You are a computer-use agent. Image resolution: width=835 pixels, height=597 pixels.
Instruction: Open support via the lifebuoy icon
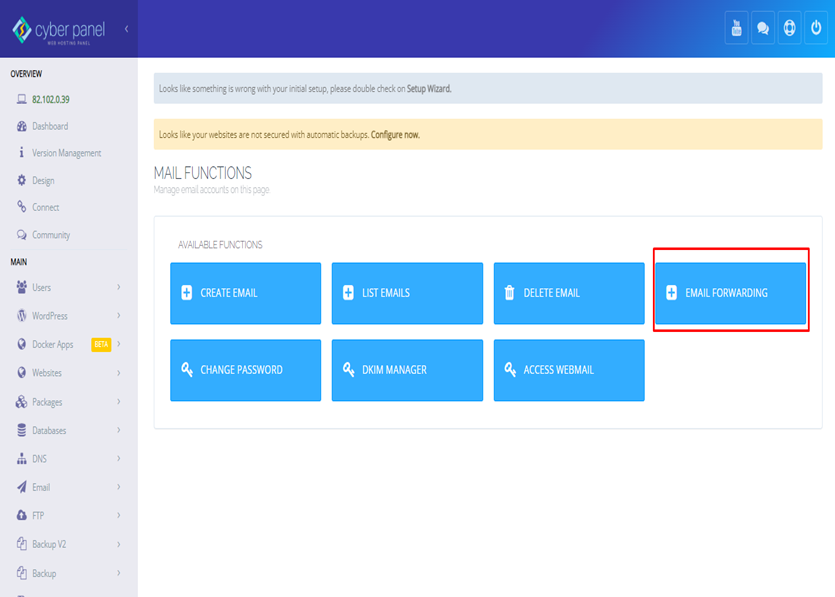[x=789, y=29]
